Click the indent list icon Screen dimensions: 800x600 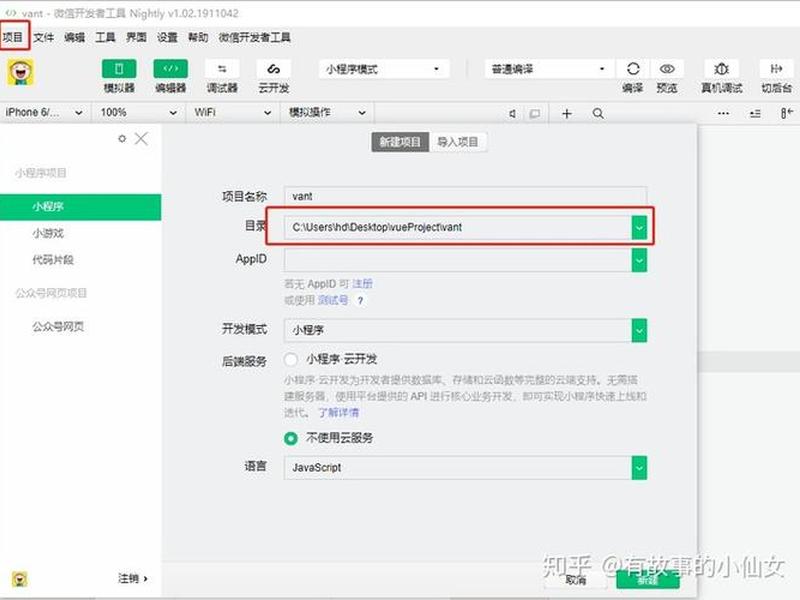pyautogui.click(x=755, y=113)
